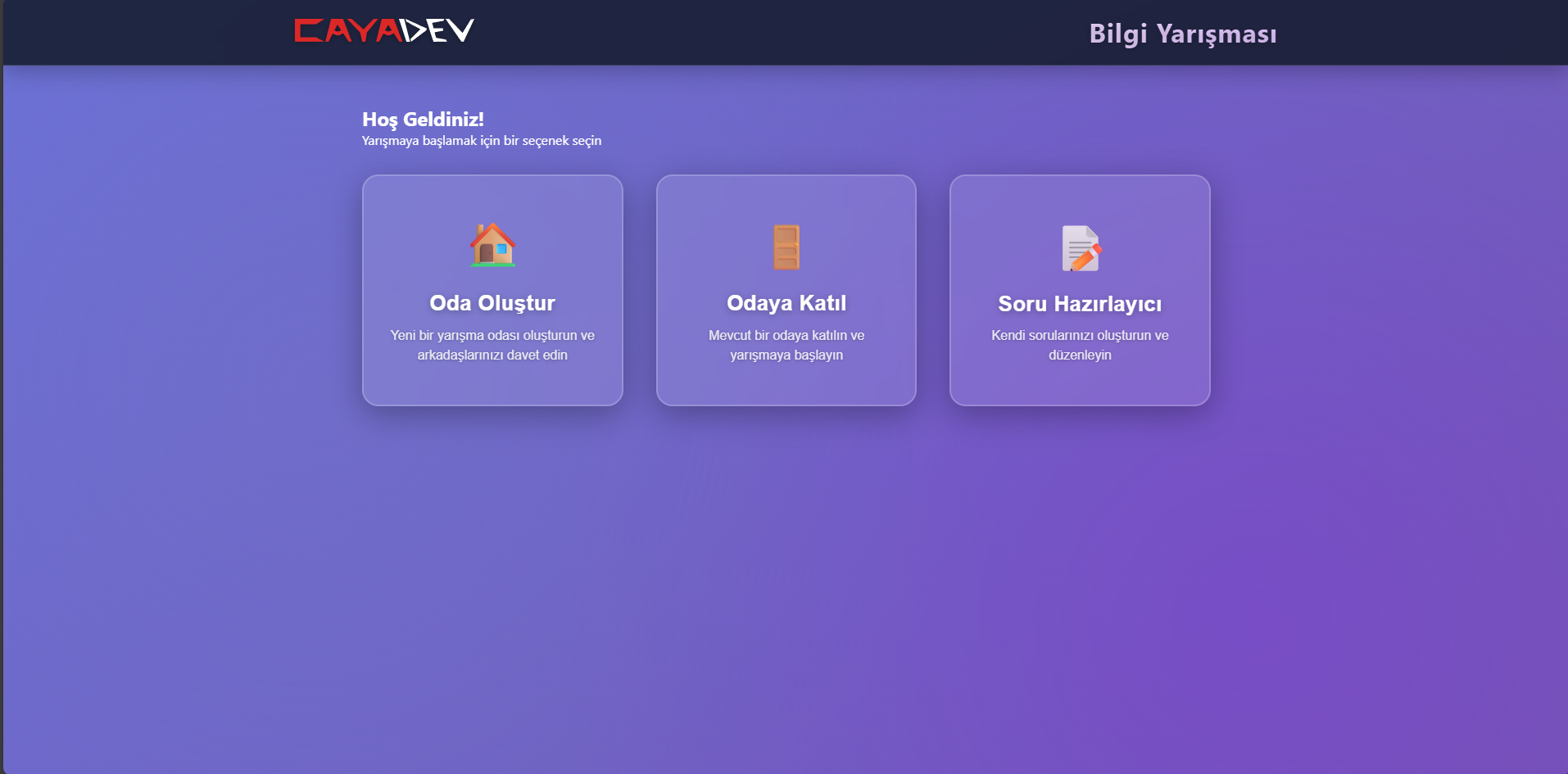The image size is (1568, 774).
Task: Open Soru Hazırlayıcı by its title
Action: 1079,304
